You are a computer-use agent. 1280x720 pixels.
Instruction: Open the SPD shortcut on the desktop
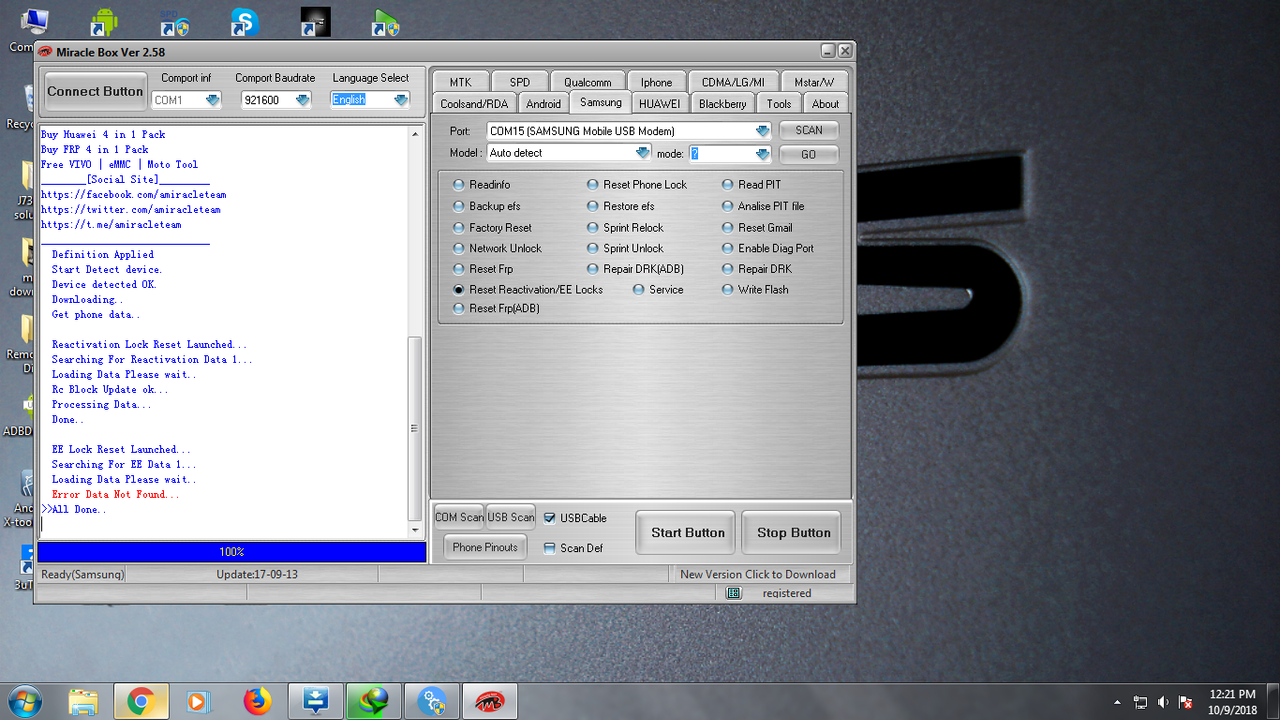175,22
